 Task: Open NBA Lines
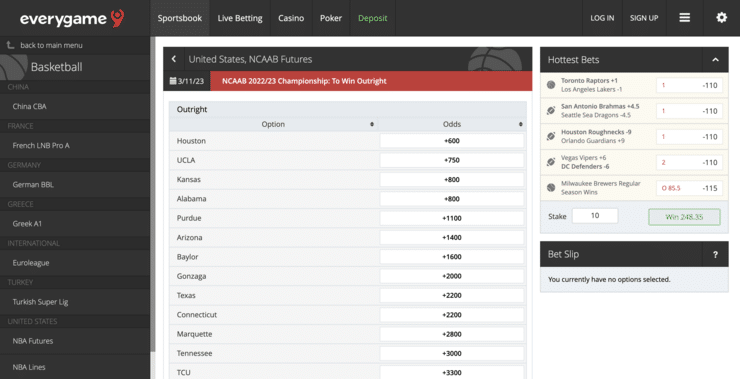click(75, 367)
